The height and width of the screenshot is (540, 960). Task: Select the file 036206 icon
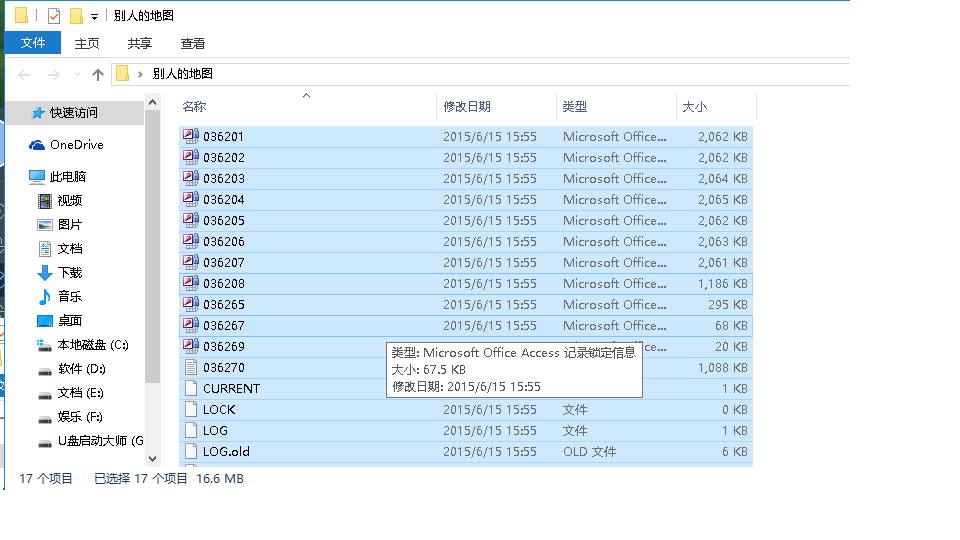point(191,241)
